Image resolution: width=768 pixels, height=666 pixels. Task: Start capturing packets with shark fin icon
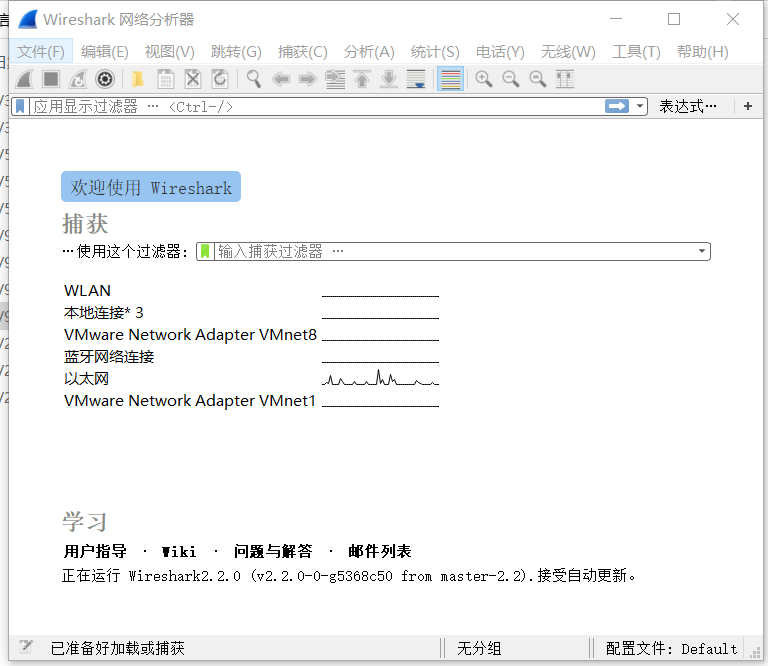24,79
